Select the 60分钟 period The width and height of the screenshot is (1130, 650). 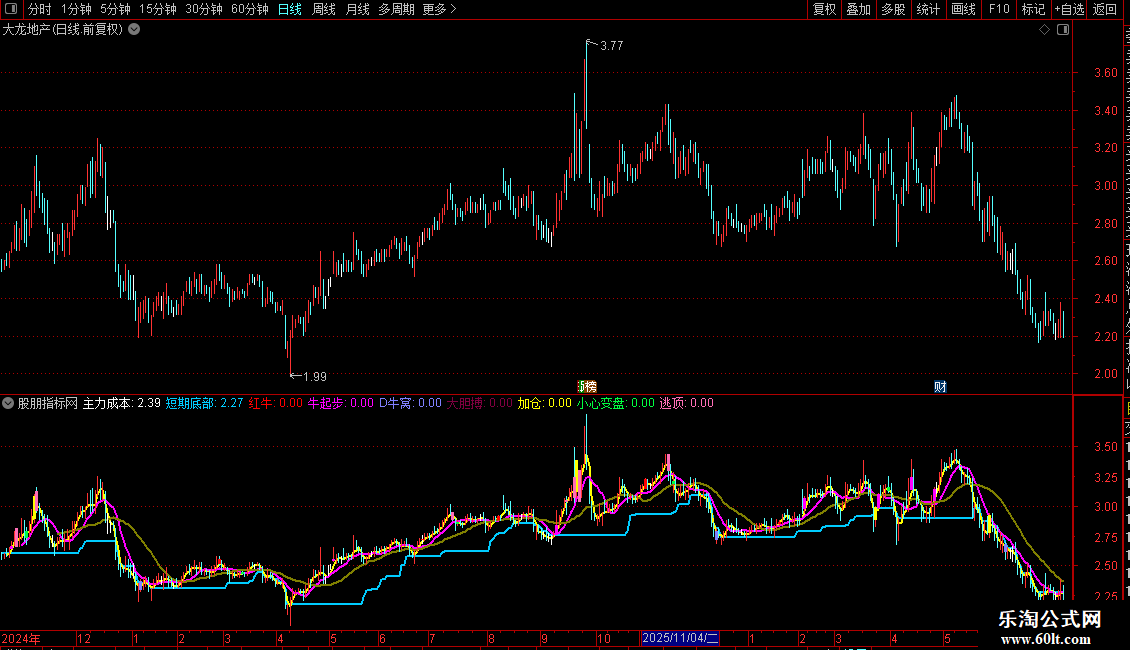[249, 9]
